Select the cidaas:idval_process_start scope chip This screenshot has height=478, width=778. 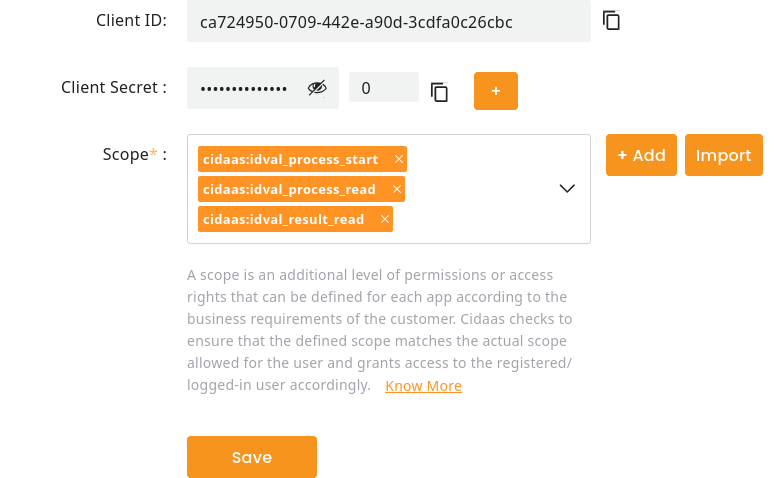(290, 159)
